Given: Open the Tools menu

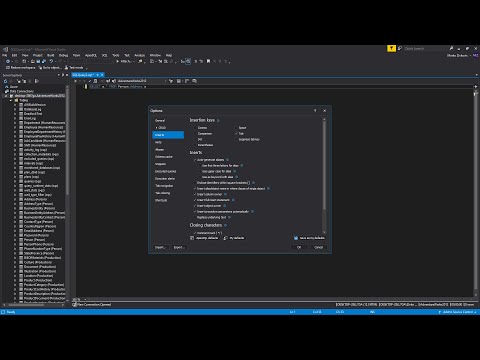Looking at the screenshot, I should pos(116,55).
